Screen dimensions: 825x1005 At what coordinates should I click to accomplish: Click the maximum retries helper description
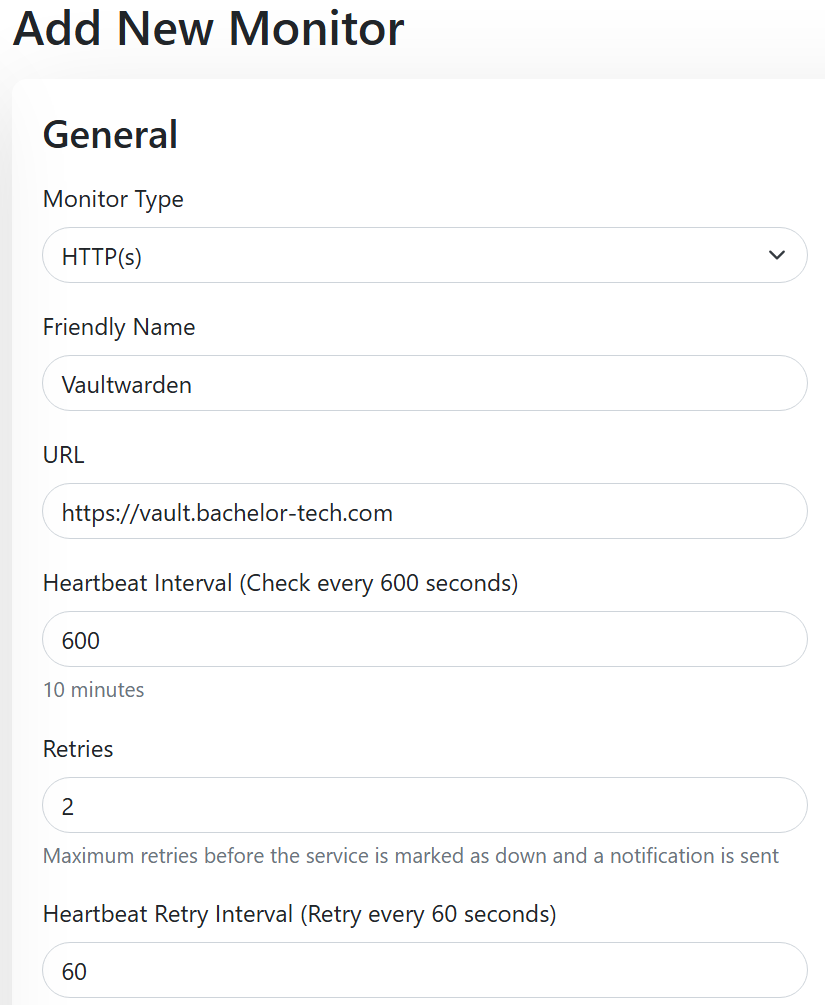click(409, 856)
